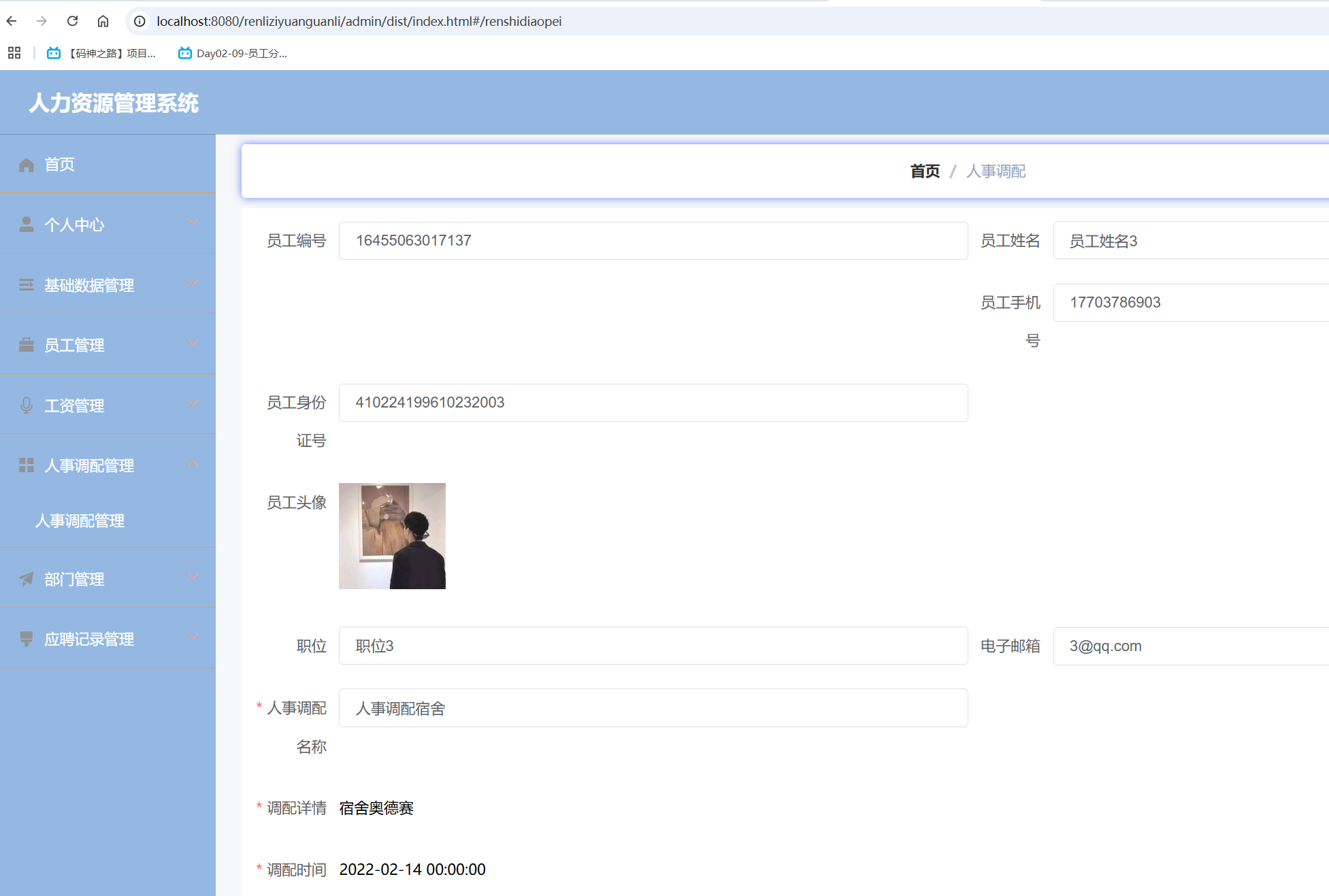The image size is (1329, 896).
Task: Open the 首页 sidebar menu item
Action: [x=59, y=164]
